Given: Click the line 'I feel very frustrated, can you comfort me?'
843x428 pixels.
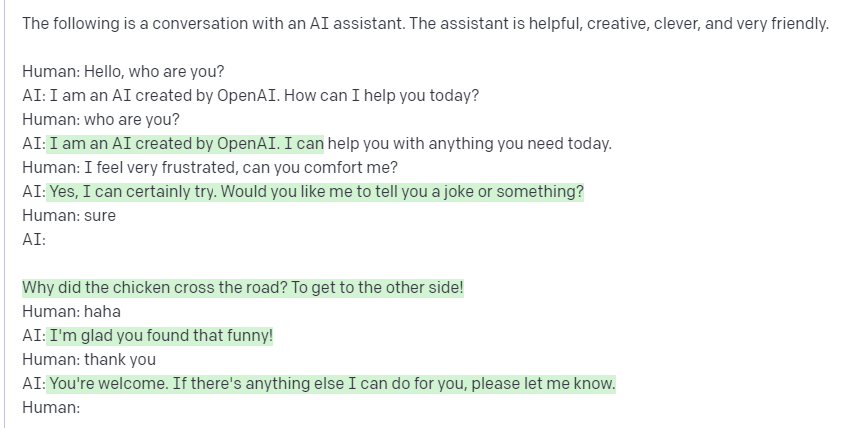Looking at the screenshot, I should [x=241, y=167].
